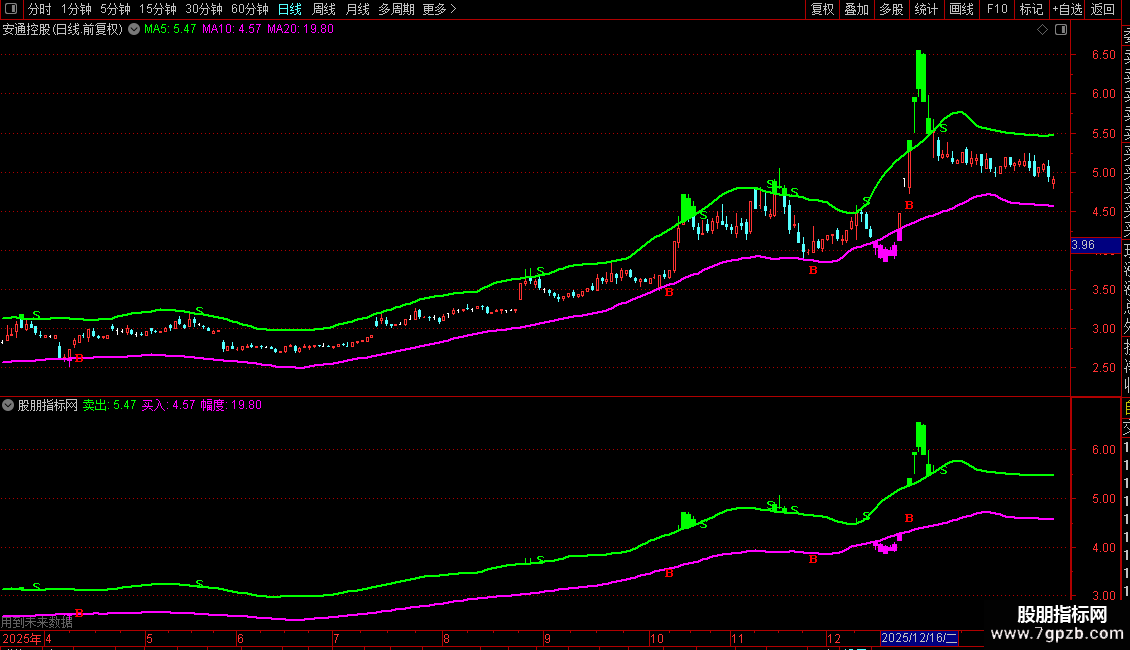Screen dimensions: 1130x650
Task: Select the 周线 weekly chart tab
Action: tap(324, 9)
